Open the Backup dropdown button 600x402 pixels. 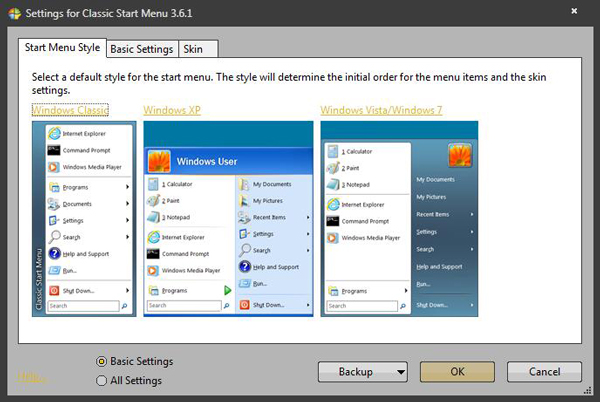coord(363,372)
